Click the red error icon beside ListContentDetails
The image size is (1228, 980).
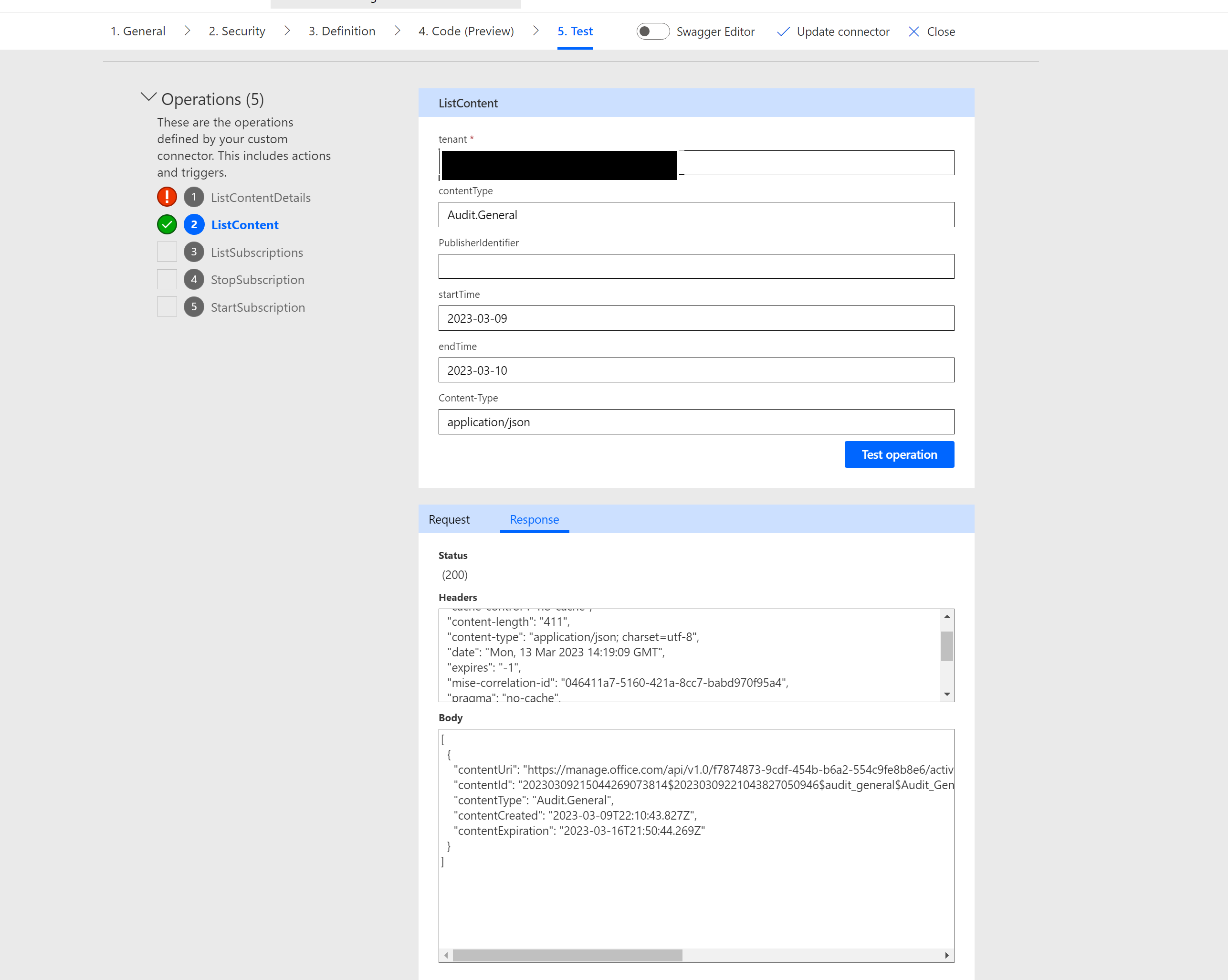click(166, 197)
